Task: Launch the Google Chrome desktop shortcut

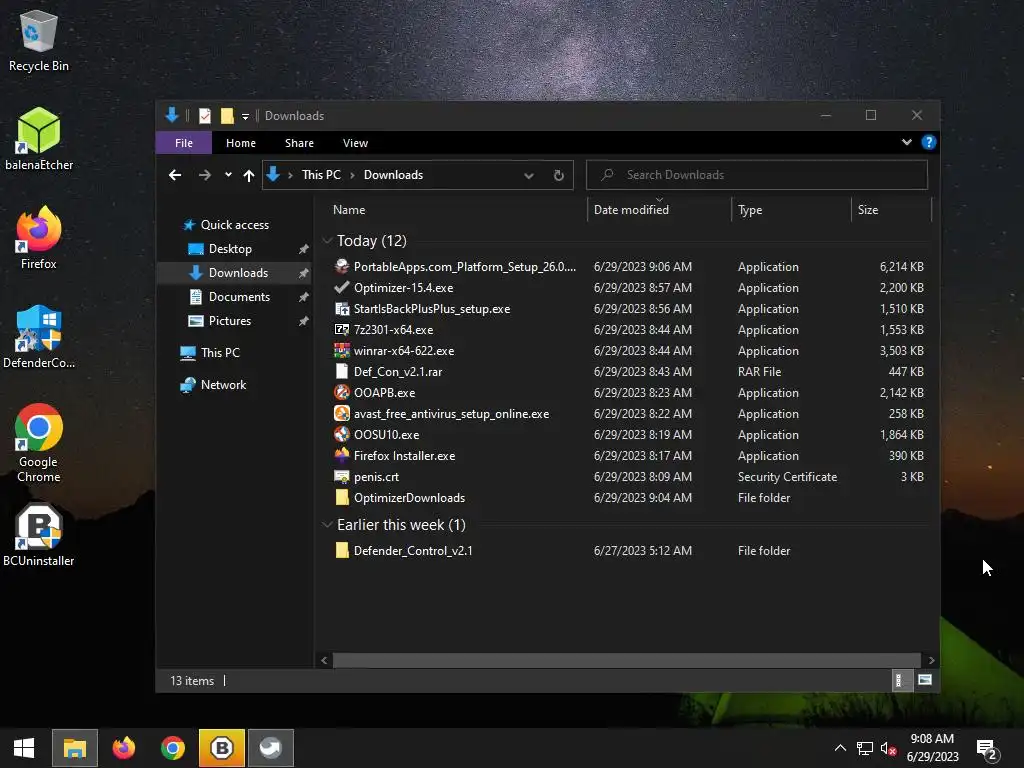Action: [x=39, y=443]
